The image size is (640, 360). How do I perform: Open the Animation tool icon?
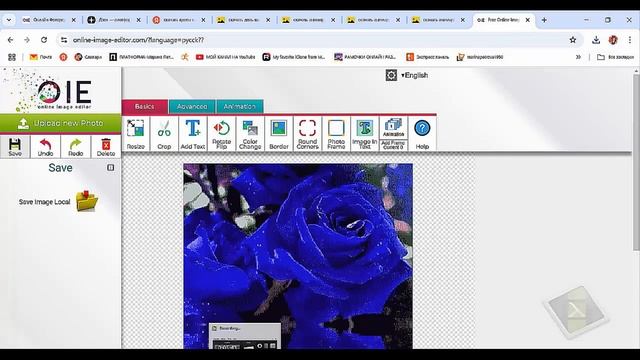click(x=393, y=127)
